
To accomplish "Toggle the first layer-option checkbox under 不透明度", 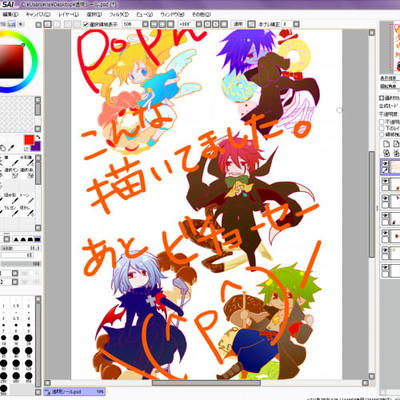I will 382,122.
